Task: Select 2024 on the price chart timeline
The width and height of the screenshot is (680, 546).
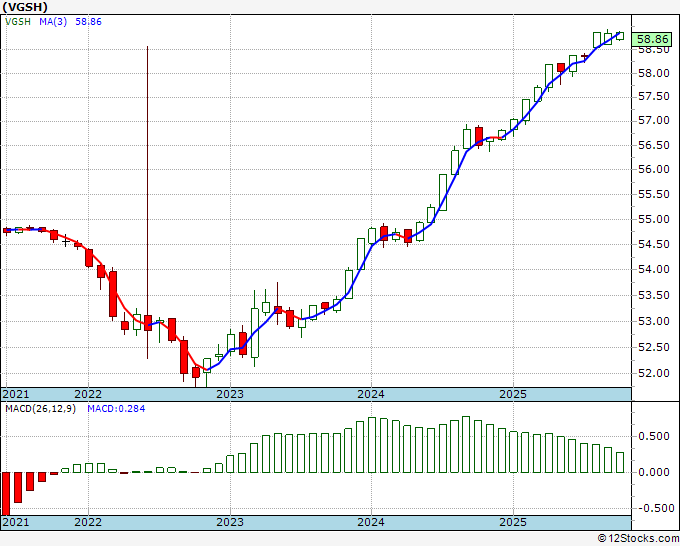Action: click(x=371, y=394)
